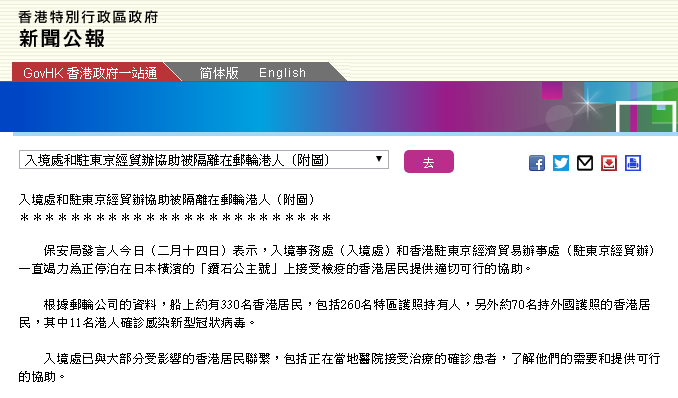Screen dimensions: 678x398
Task: Email this press release via envelope icon
Action: click(x=585, y=163)
